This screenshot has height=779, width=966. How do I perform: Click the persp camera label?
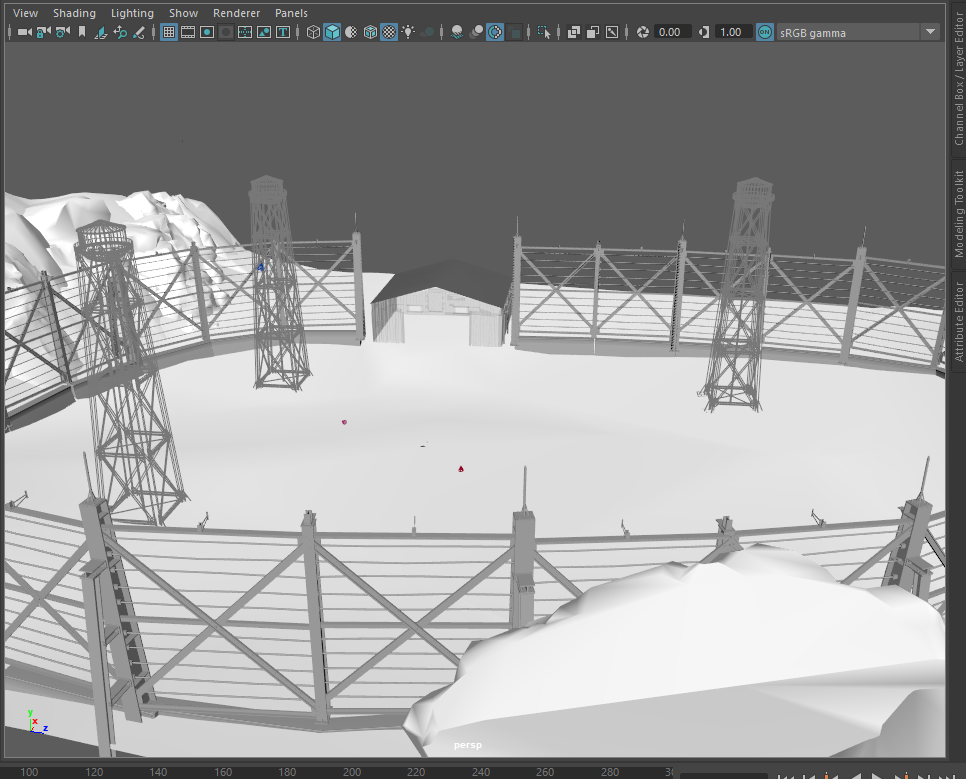468,745
